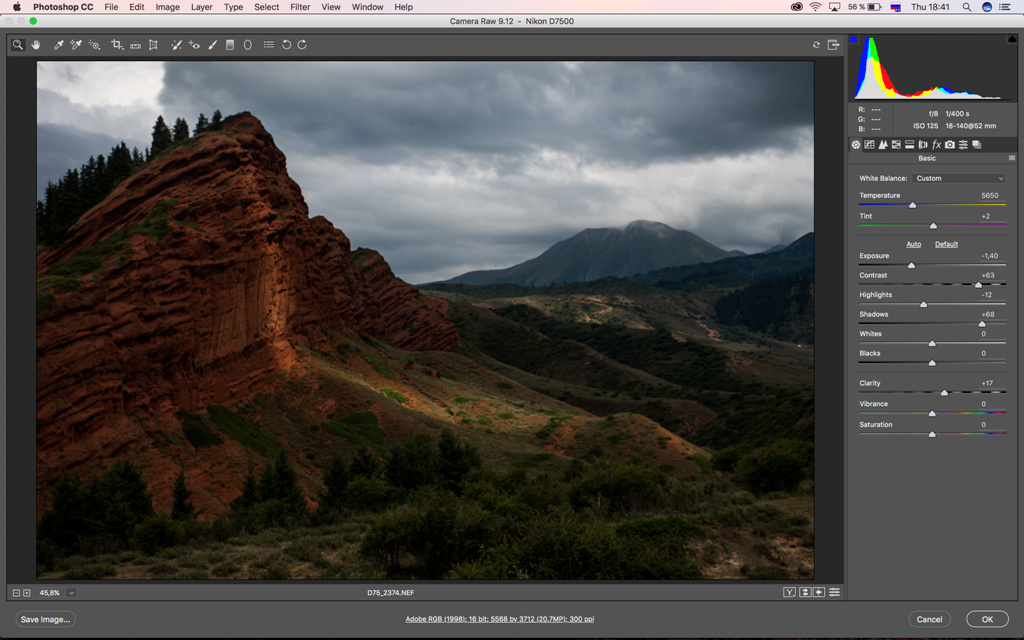Pick the White Balance eyedropper tool

58,45
